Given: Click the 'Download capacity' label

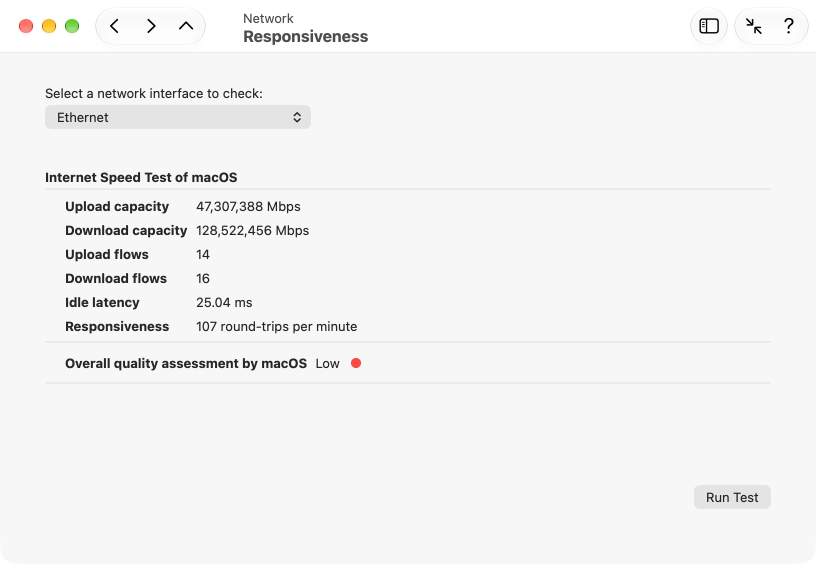Looking at the screenshot, I should click(x=126, y=230).
